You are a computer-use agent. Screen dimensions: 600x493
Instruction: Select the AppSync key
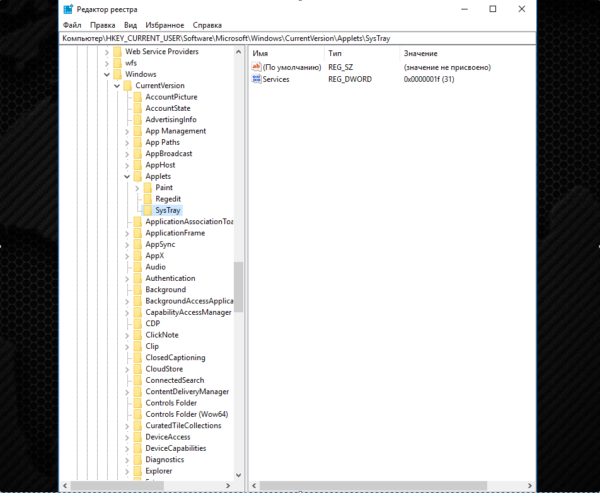click(160, 244)
